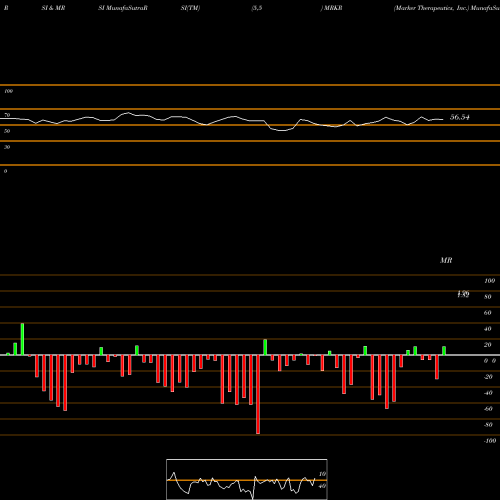Click the '60' label on the MR axis
Screen dimensions: 500x500
(x=488, y=313)
